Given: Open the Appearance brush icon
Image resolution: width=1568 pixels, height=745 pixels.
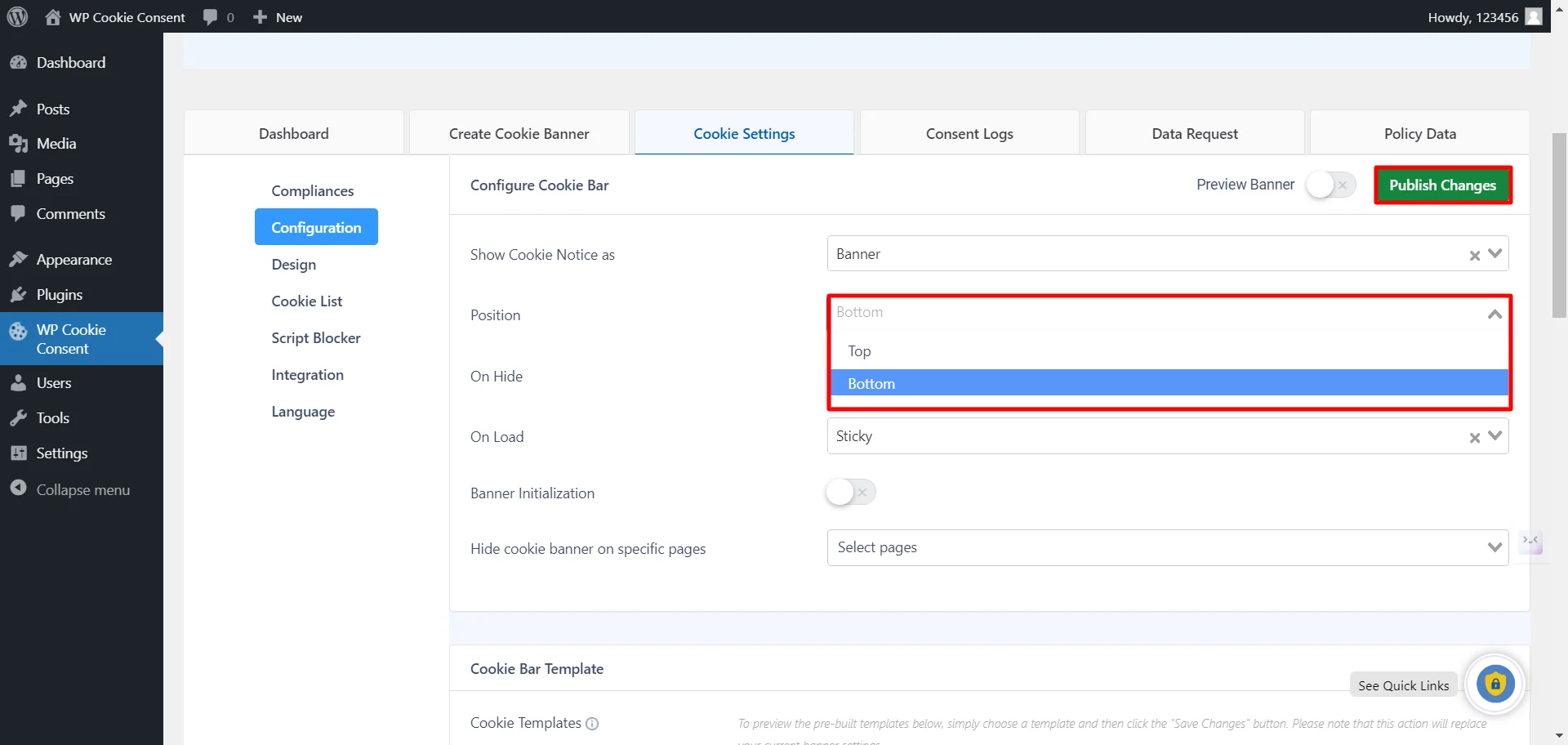Looking at the screenshot, I should click(18, 260).
